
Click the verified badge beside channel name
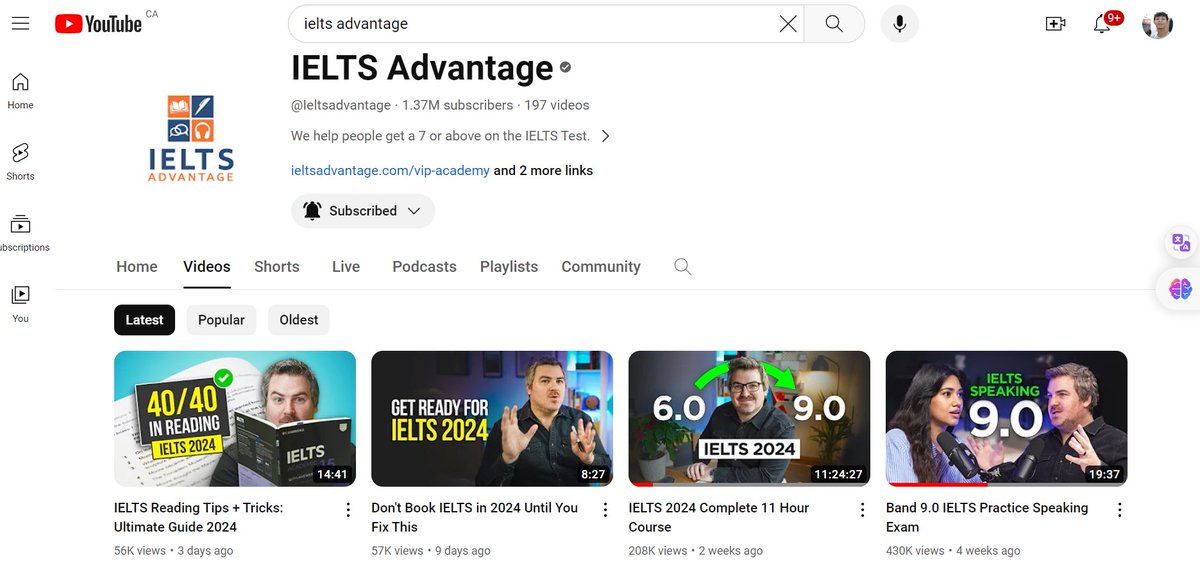pos(565,67)
